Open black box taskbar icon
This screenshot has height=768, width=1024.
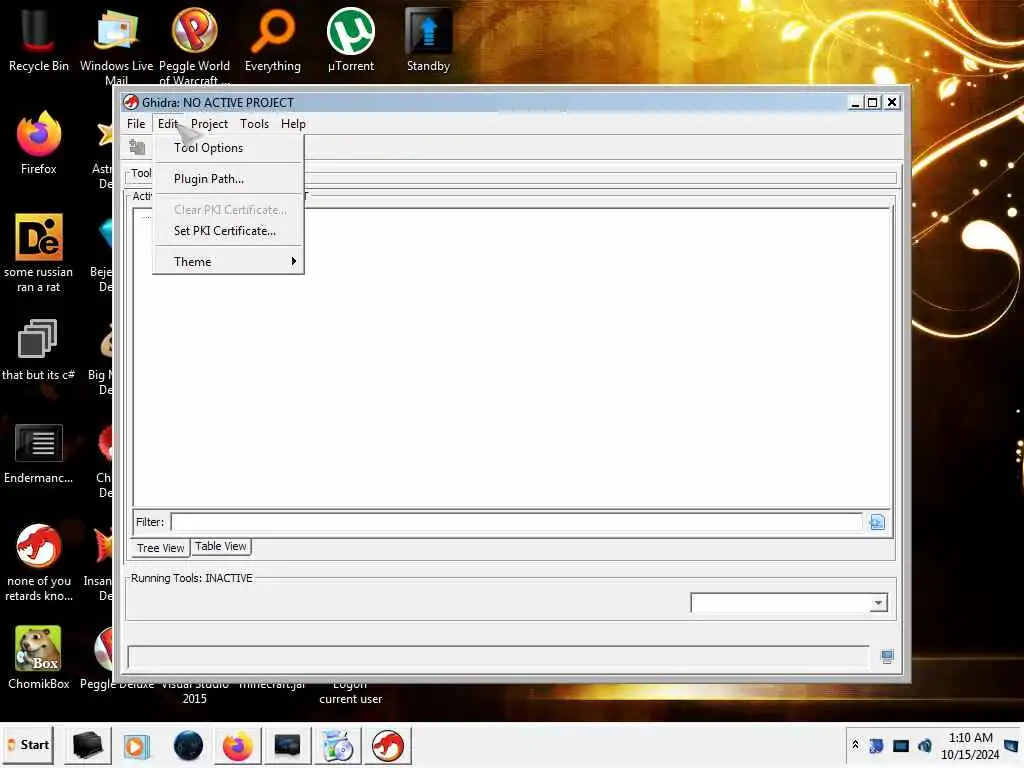(88, 746)
